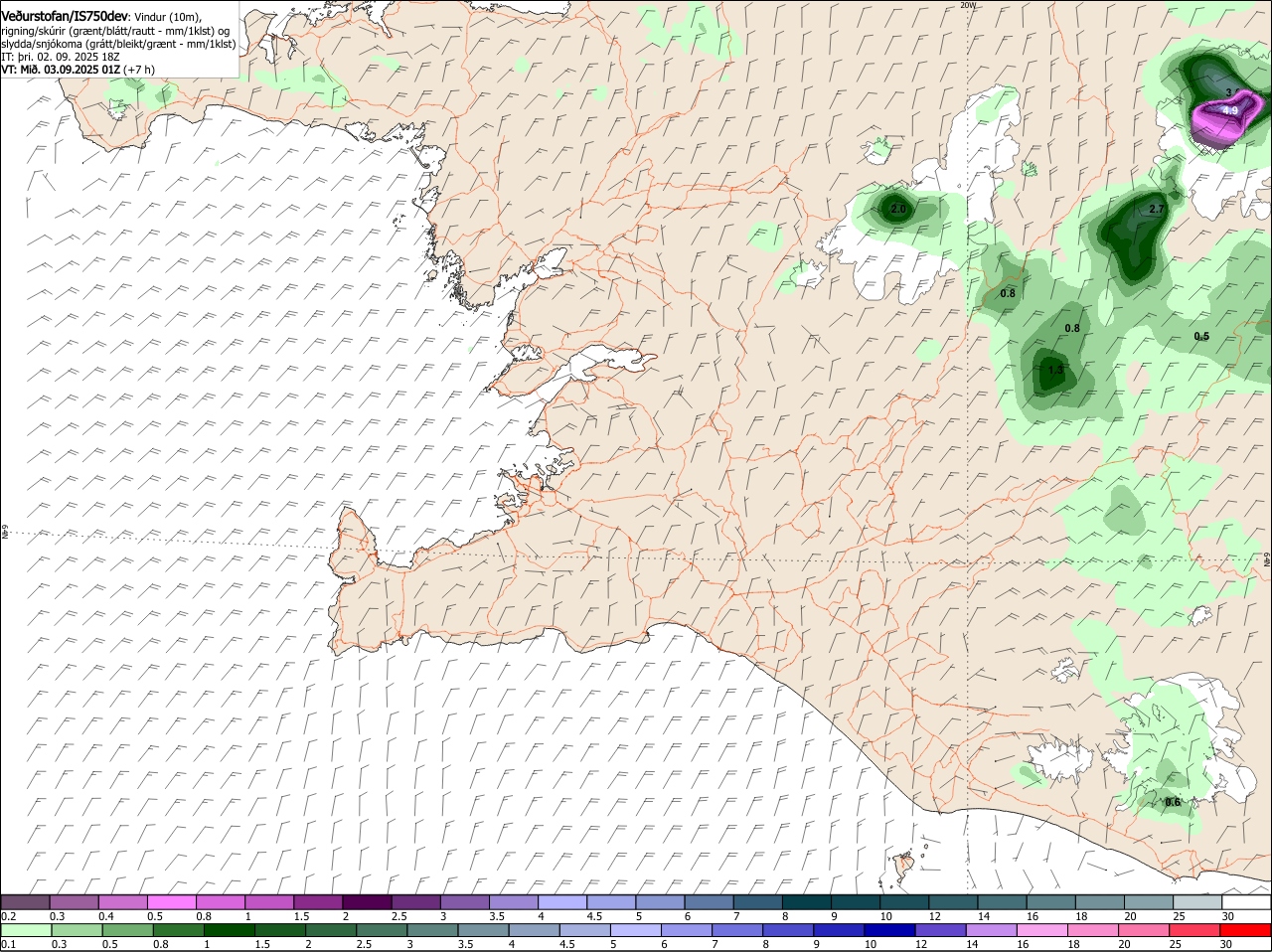Screen dimensions: 1272x952
Task: Click the 20W longitude label
Action: [x=968, y=5]
